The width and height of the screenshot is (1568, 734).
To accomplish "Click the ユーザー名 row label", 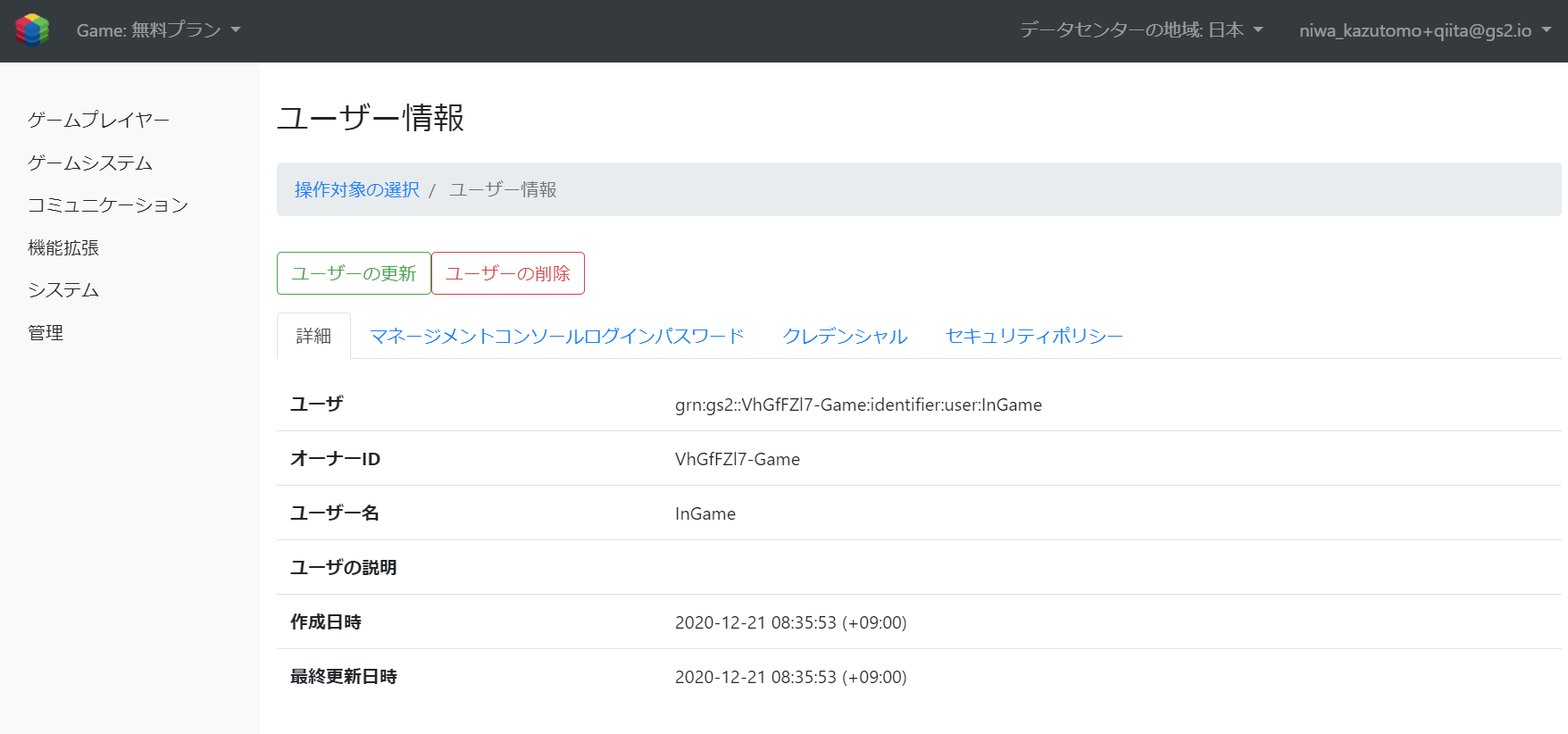I will tap(335, 513).
